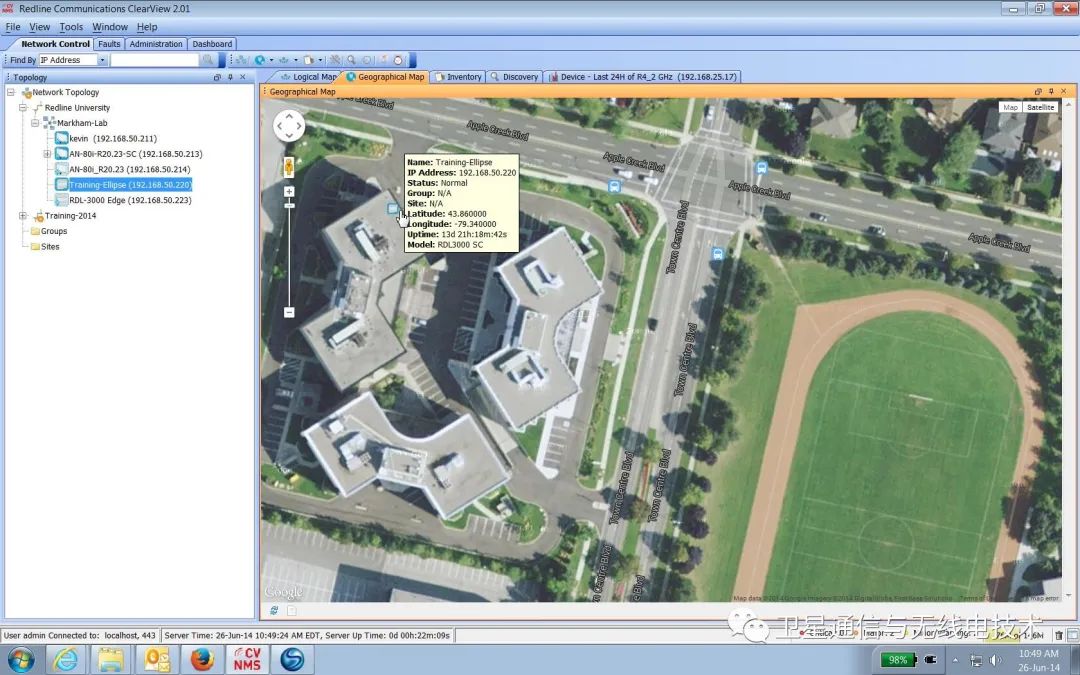Expand the AN-80i-R20.23-SC node
This screenshot has width=1080, height=675.
click(48, 154)
